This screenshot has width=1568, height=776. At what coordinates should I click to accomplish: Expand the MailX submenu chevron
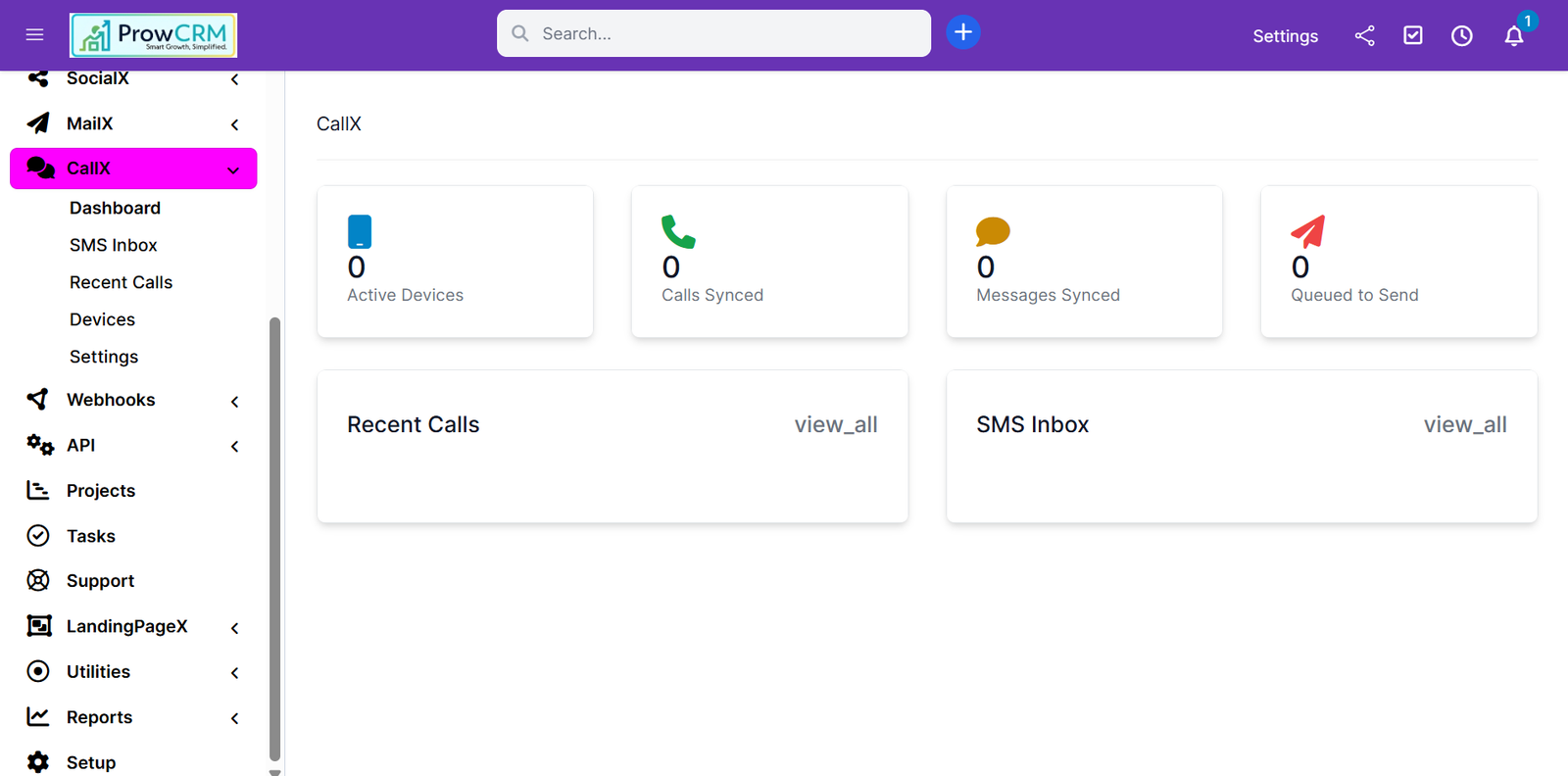coord(234,124)
